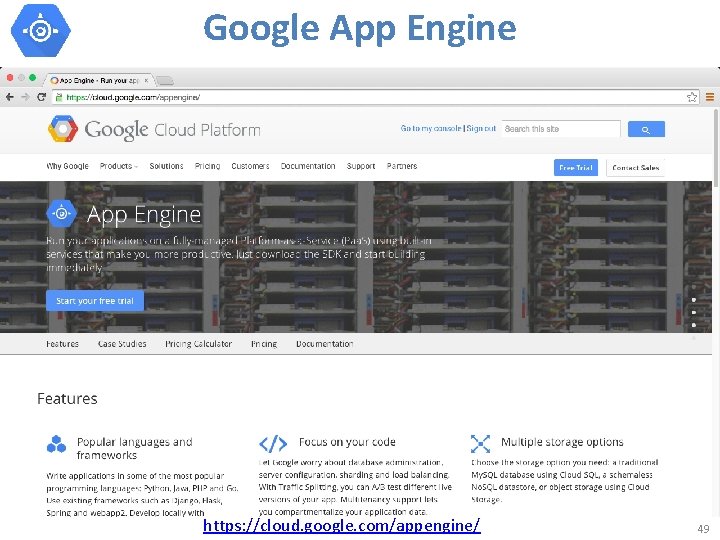Open the top nav Pricing item

pos(207,166)
